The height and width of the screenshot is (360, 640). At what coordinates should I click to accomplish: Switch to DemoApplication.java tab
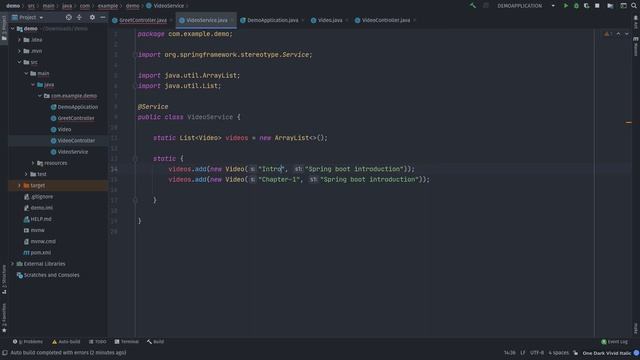272,20
